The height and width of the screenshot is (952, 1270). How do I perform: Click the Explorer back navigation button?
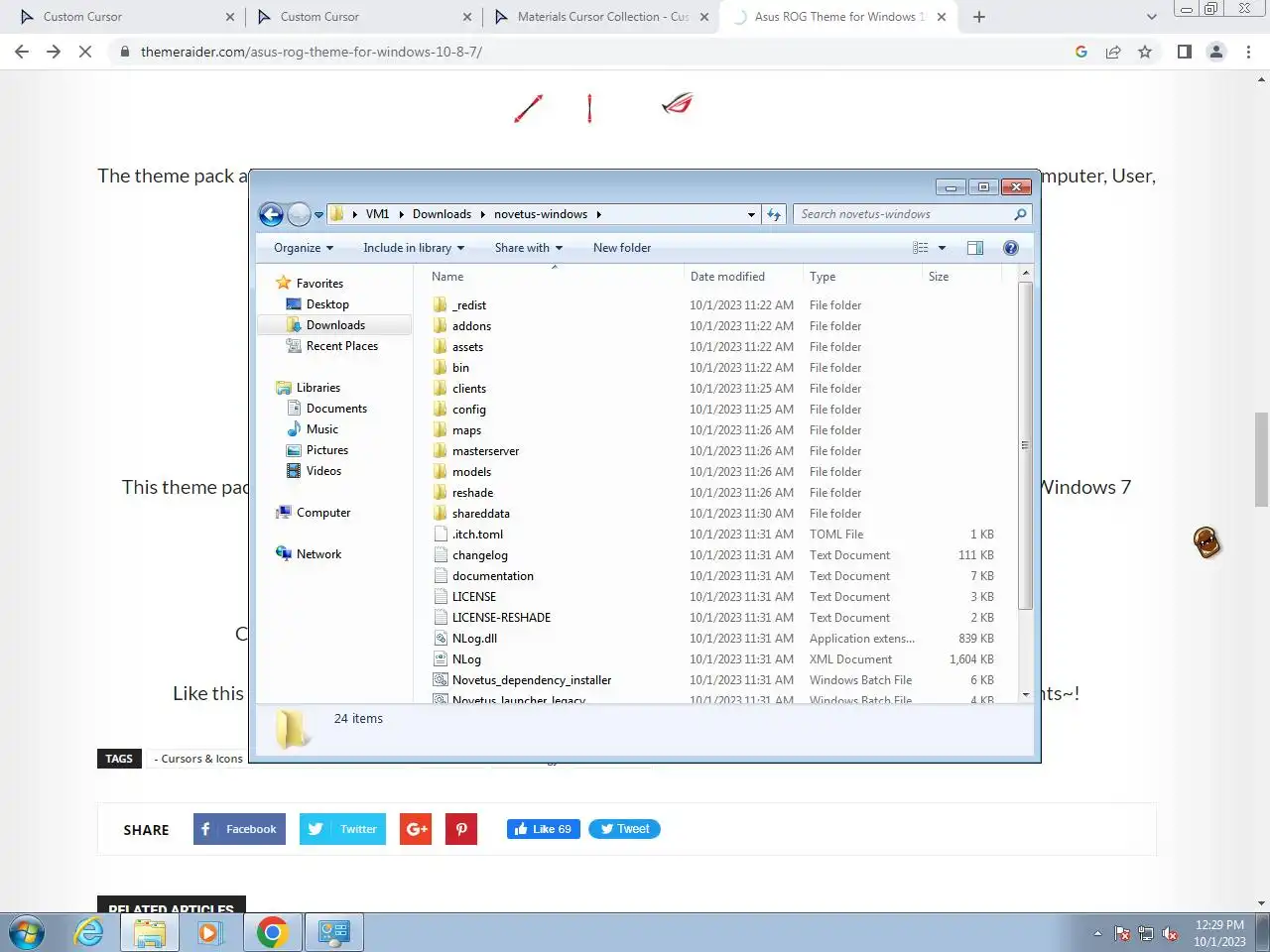(x=271, y=214)
